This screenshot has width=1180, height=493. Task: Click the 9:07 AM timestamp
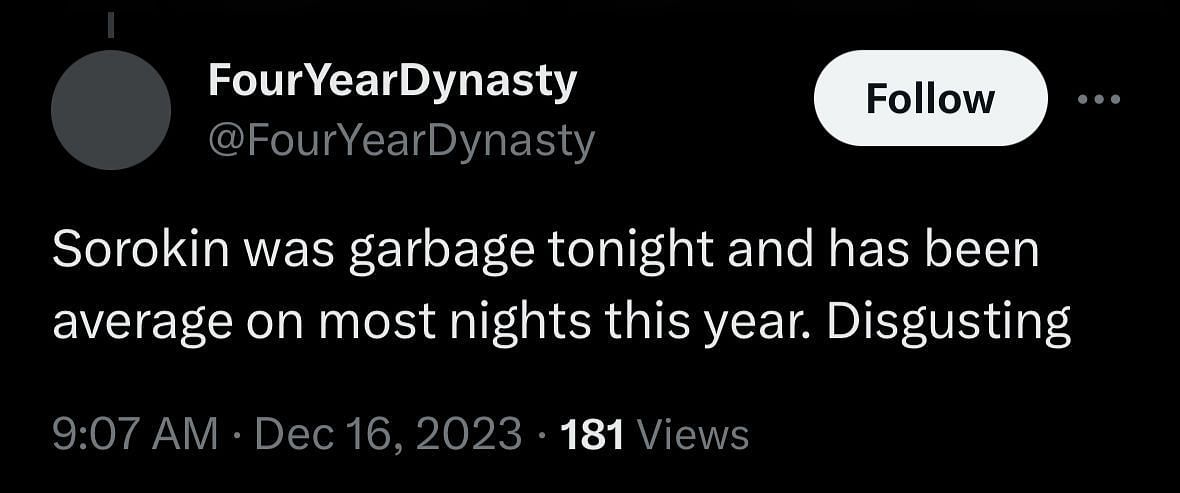click(x=134, y=434)
